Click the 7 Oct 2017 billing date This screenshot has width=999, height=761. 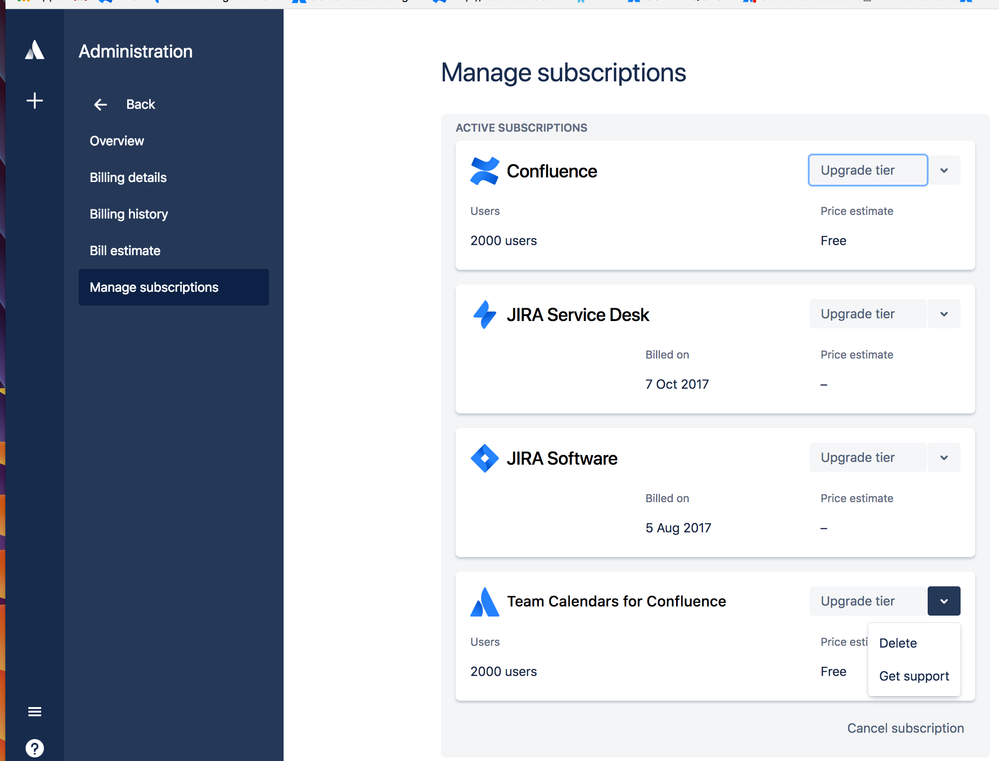[677, 384]
